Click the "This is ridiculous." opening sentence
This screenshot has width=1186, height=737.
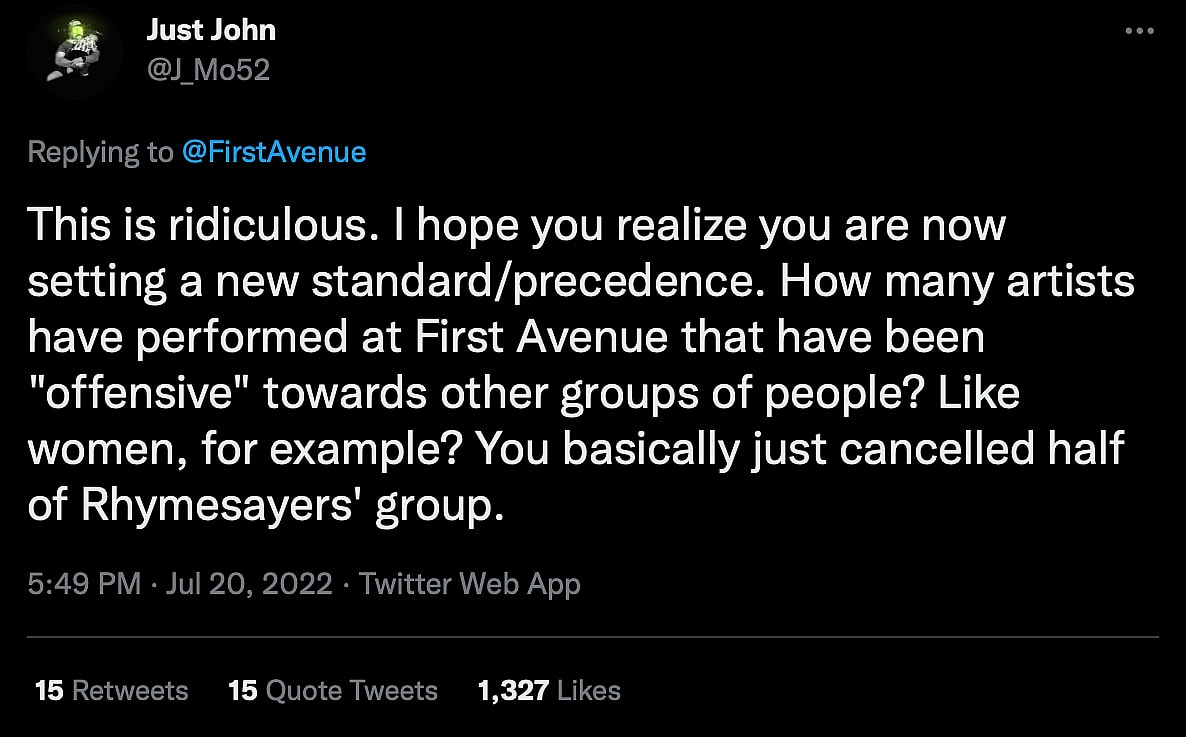[x=198, y=226]
